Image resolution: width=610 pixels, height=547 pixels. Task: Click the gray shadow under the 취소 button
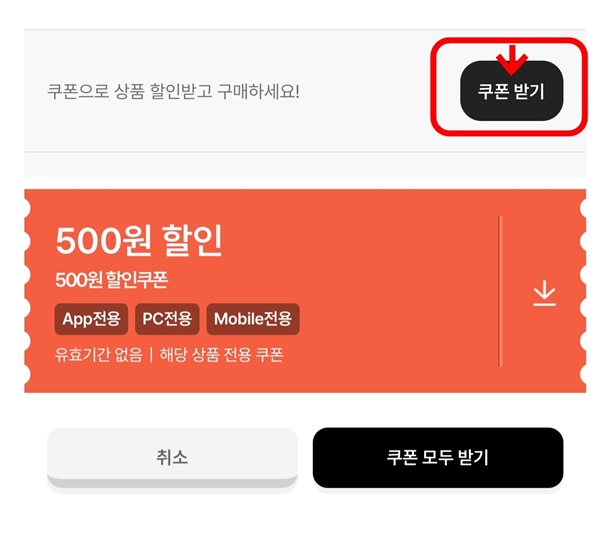pyautogui.click(x=172, y=482)
